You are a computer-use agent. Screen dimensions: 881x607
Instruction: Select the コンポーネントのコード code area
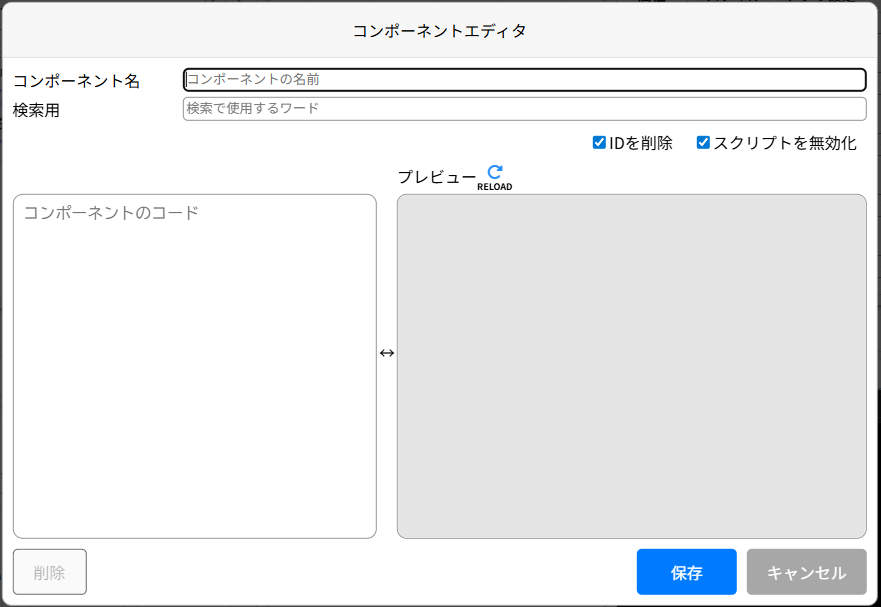(x=195, y=365)
